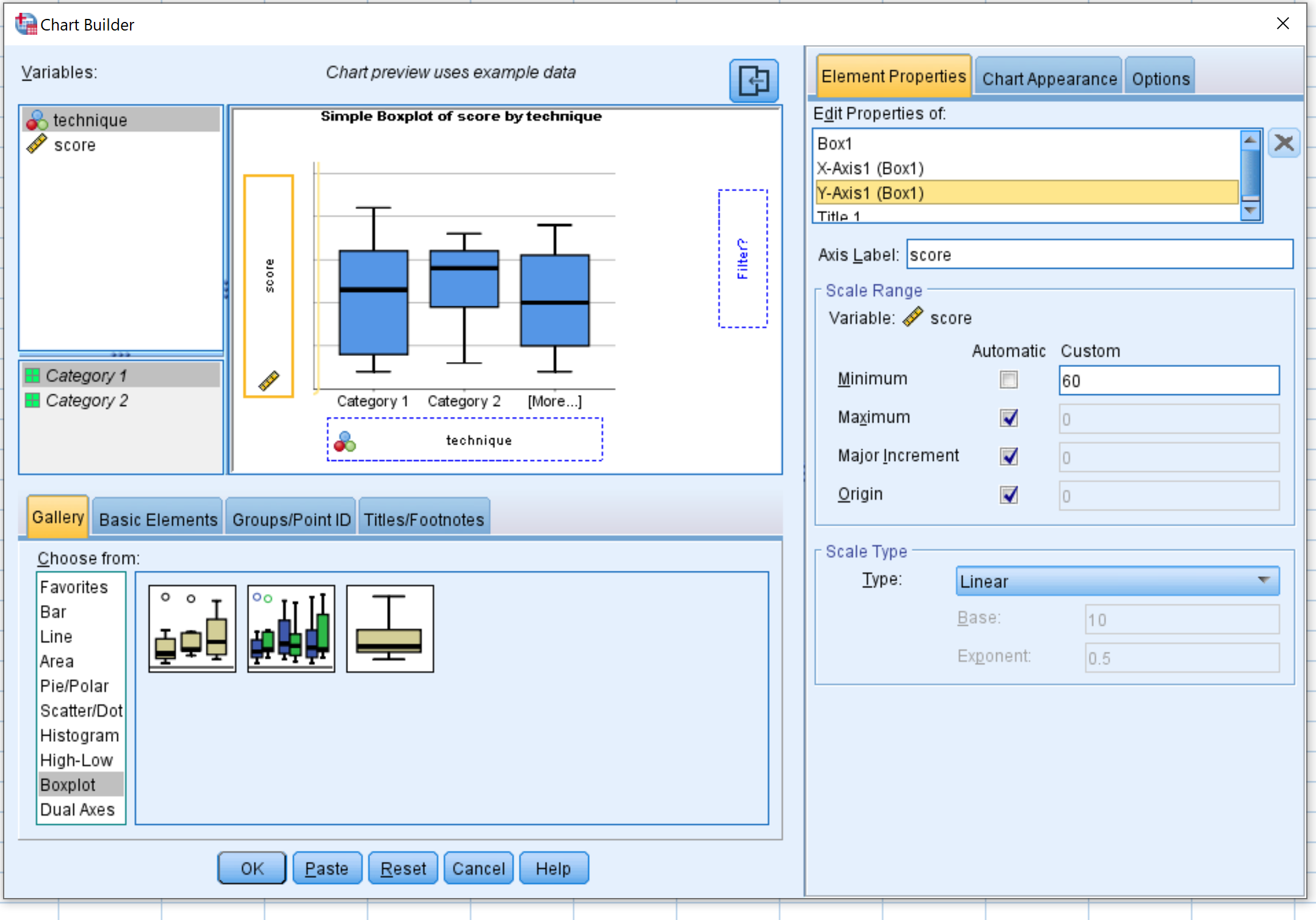Click the element list scroll down arrow

(x=1251, y=211)
